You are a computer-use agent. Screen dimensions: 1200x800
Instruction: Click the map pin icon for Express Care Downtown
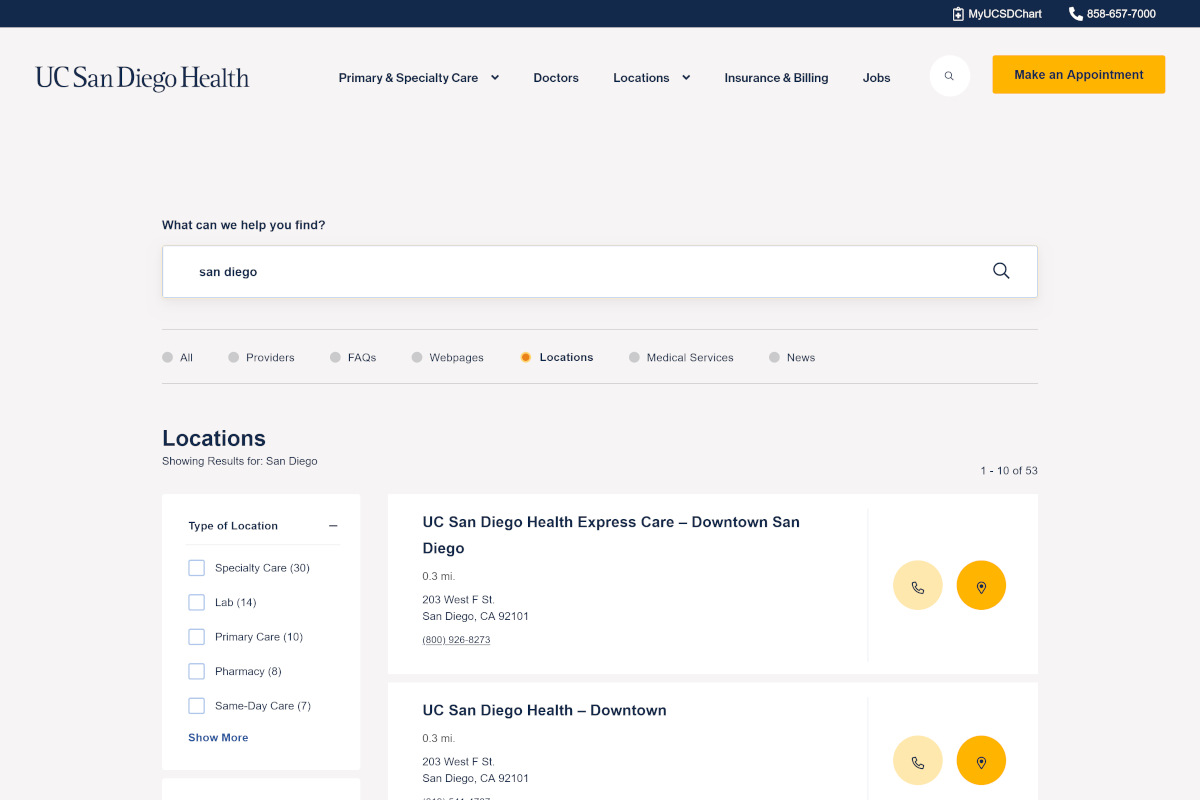pos(981,585)
